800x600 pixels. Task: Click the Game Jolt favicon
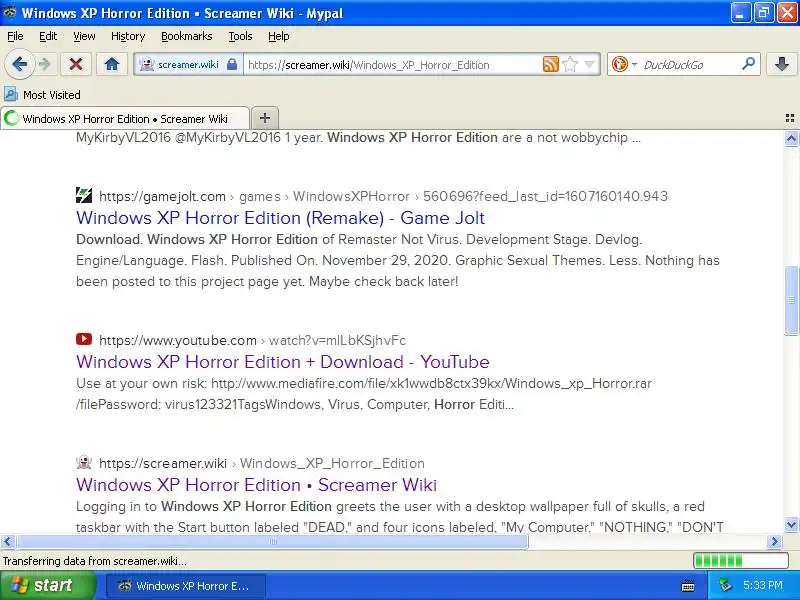point(84,195)
